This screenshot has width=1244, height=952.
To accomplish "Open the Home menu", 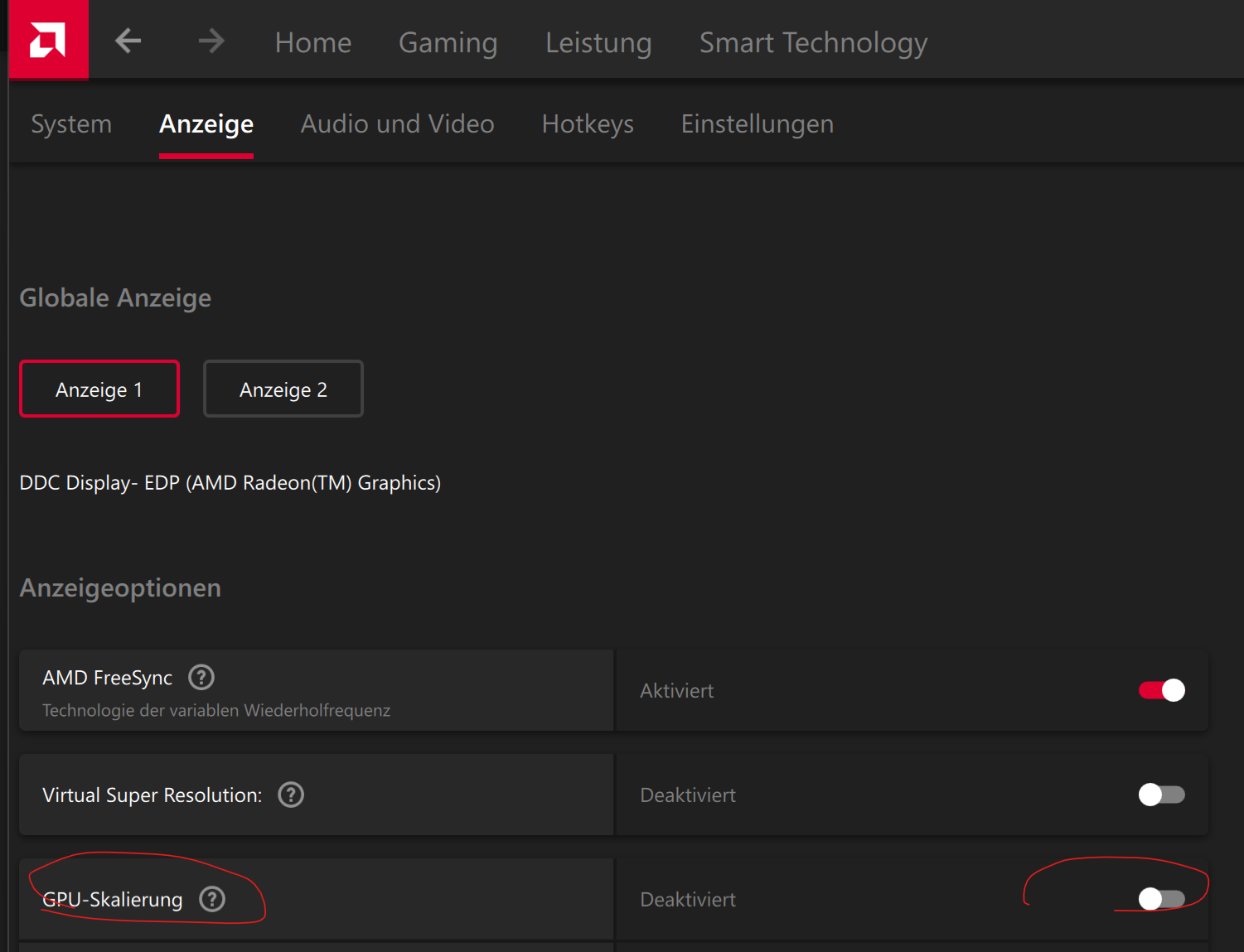I will [313, 42].
